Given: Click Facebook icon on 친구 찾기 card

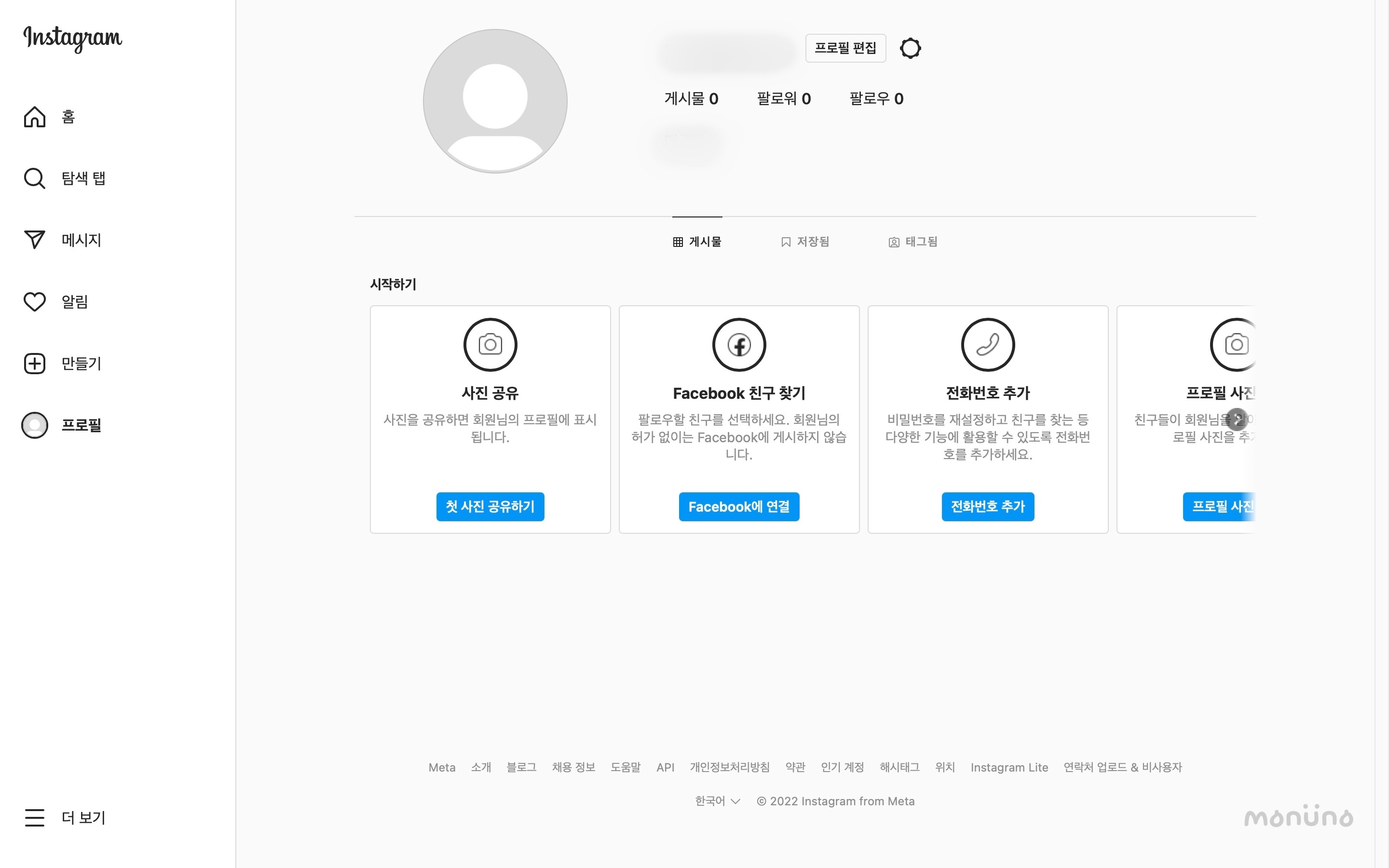Looking at the screenshot, I should pos(739,344).
